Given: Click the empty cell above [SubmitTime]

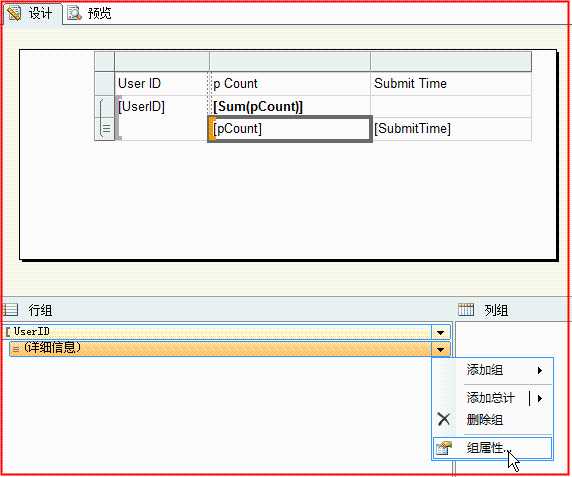Looking at the screenshot, I should [x=451, y=106].
